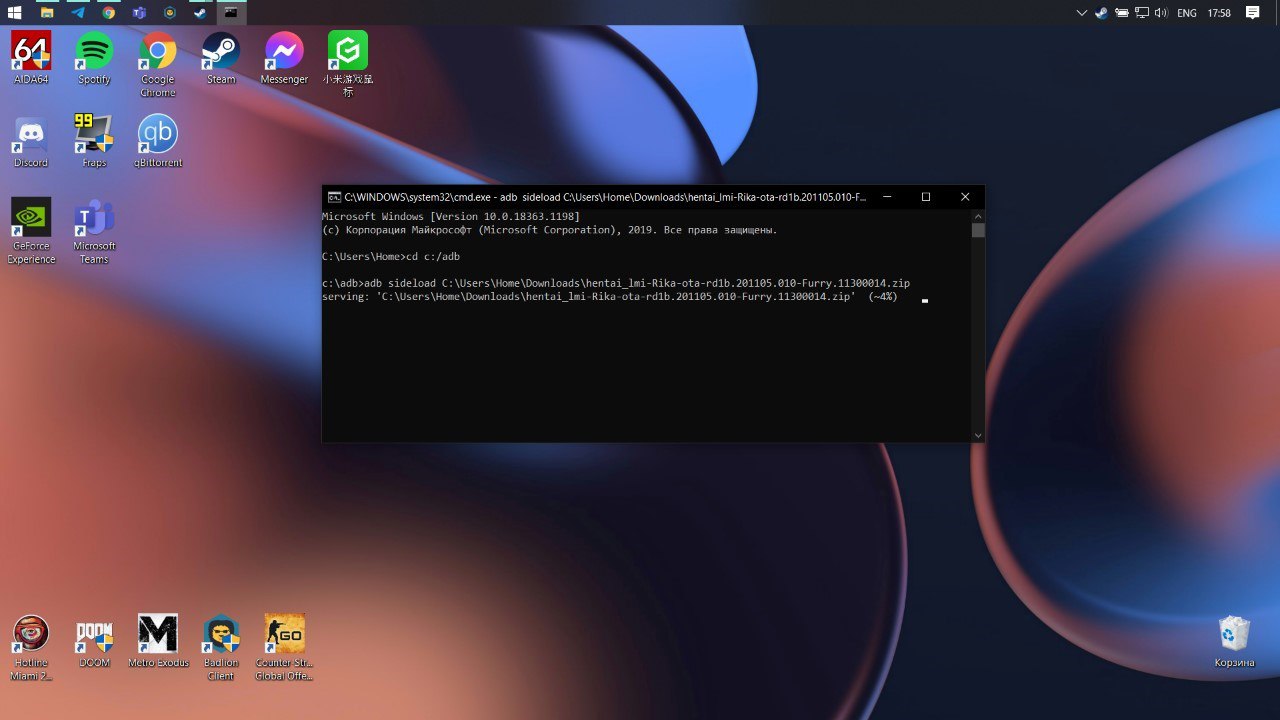1280x720 pixels.
Task: Change the ENG input language
Action: pos(1187,13)
